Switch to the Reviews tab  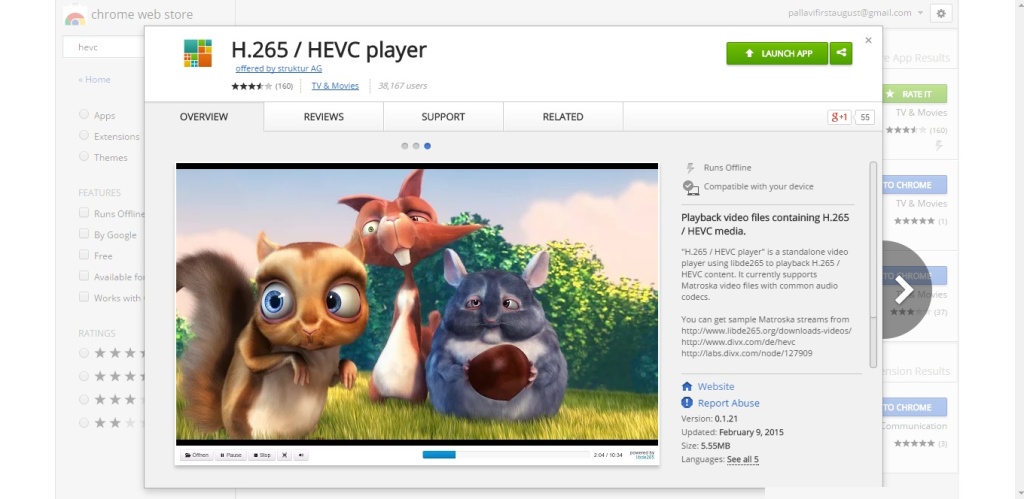tap(323, 117)
